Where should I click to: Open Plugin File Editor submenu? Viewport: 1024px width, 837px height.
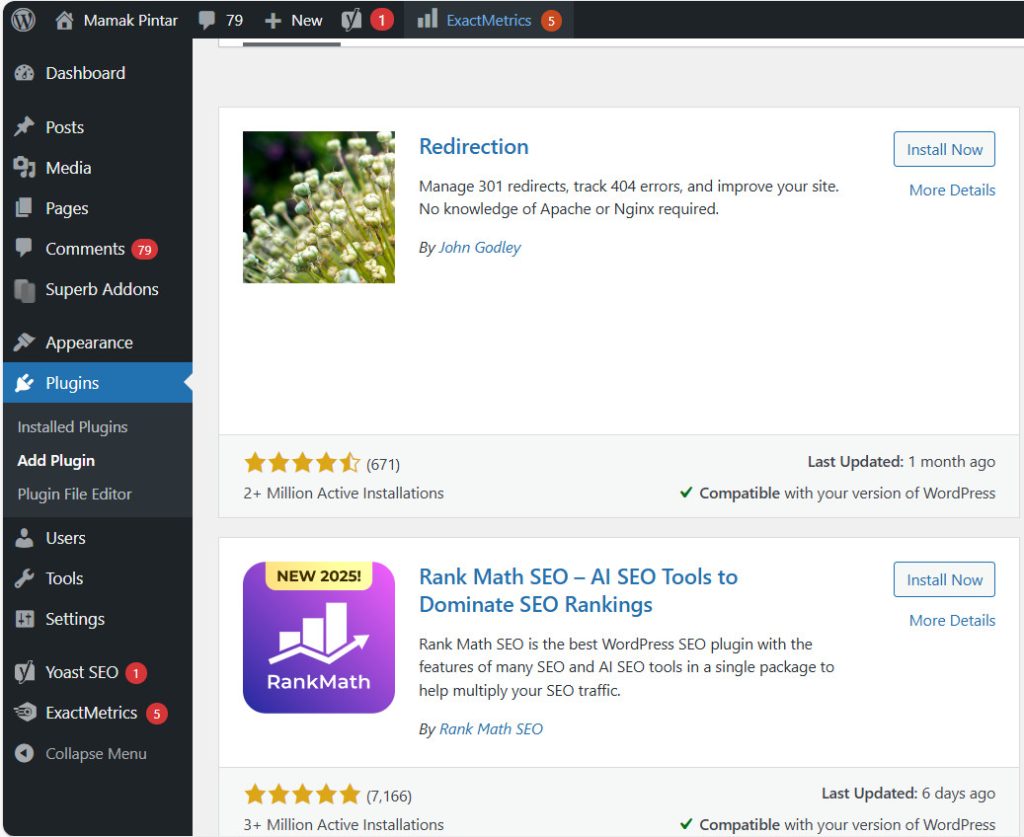pyautogui.click(x=74, y=494)
